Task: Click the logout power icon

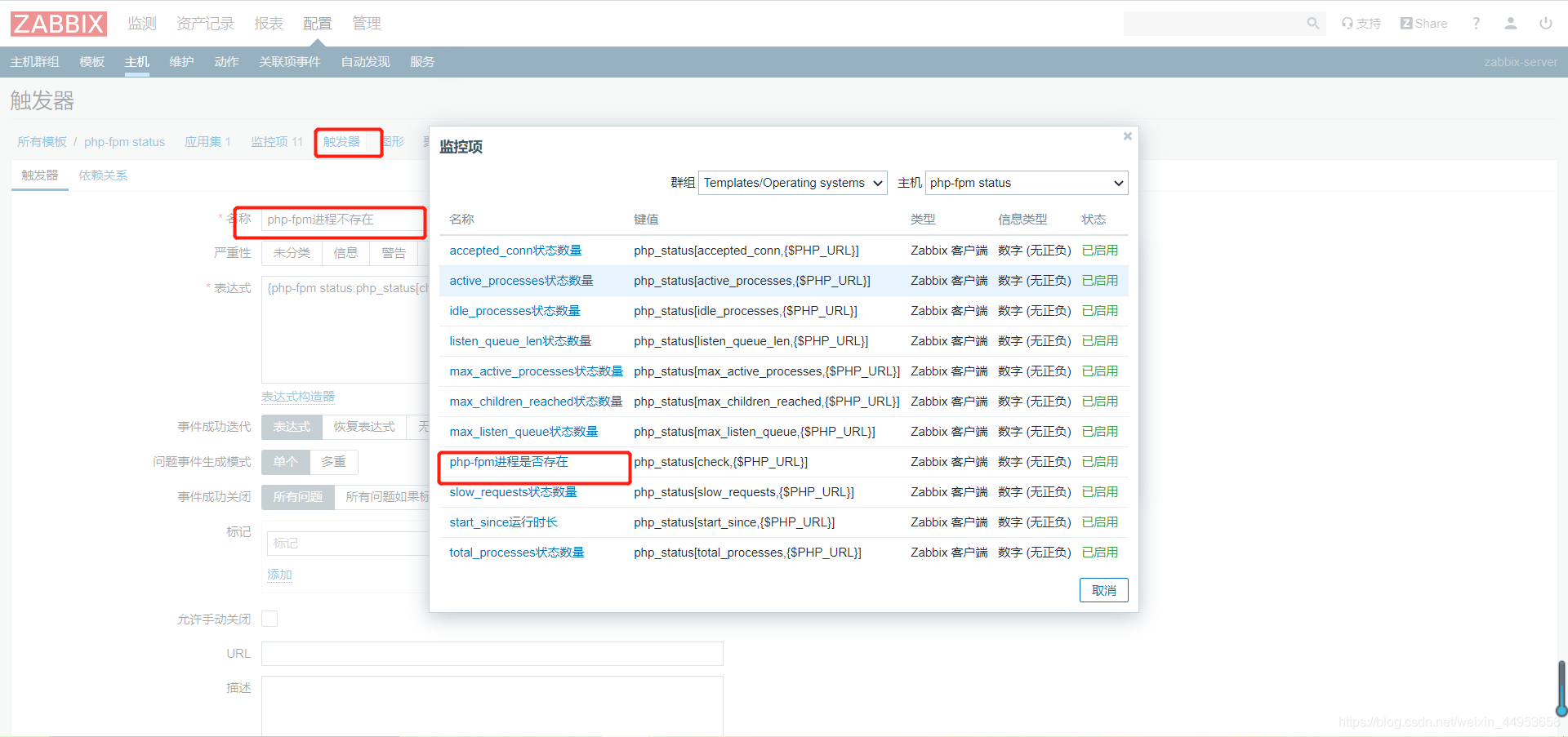Action: coord(1546,24)
